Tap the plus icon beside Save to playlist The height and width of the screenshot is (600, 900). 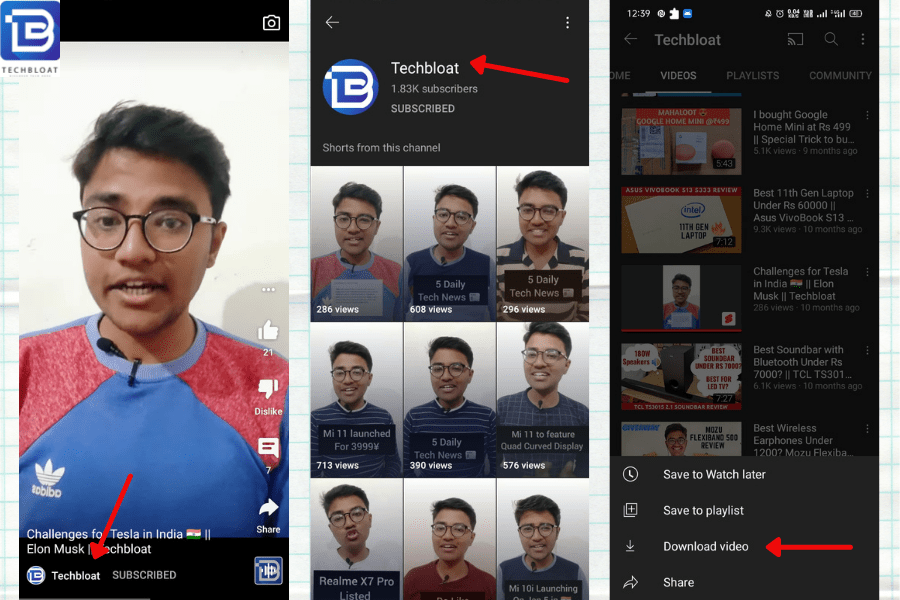[x=630, y=510]
